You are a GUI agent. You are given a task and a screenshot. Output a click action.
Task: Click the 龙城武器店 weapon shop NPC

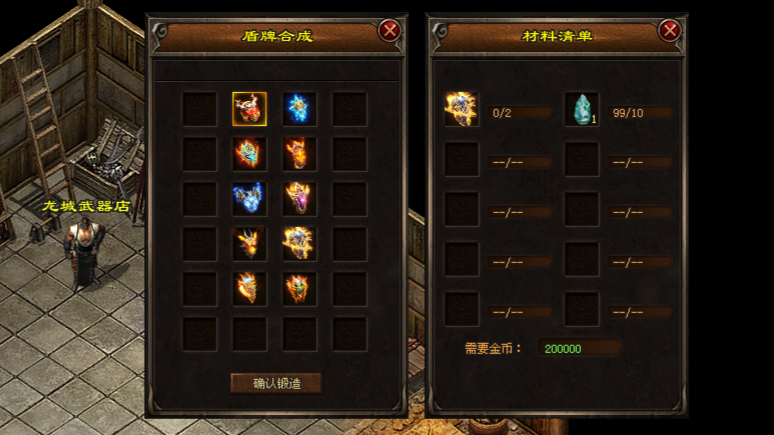pyautogui.click(x=85, y=254)
